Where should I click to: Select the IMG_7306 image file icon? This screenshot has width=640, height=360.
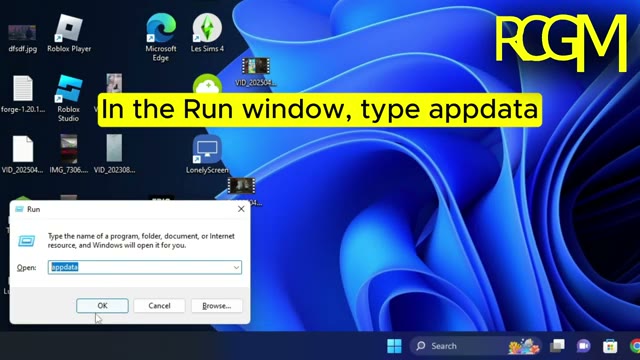(69, 149)
